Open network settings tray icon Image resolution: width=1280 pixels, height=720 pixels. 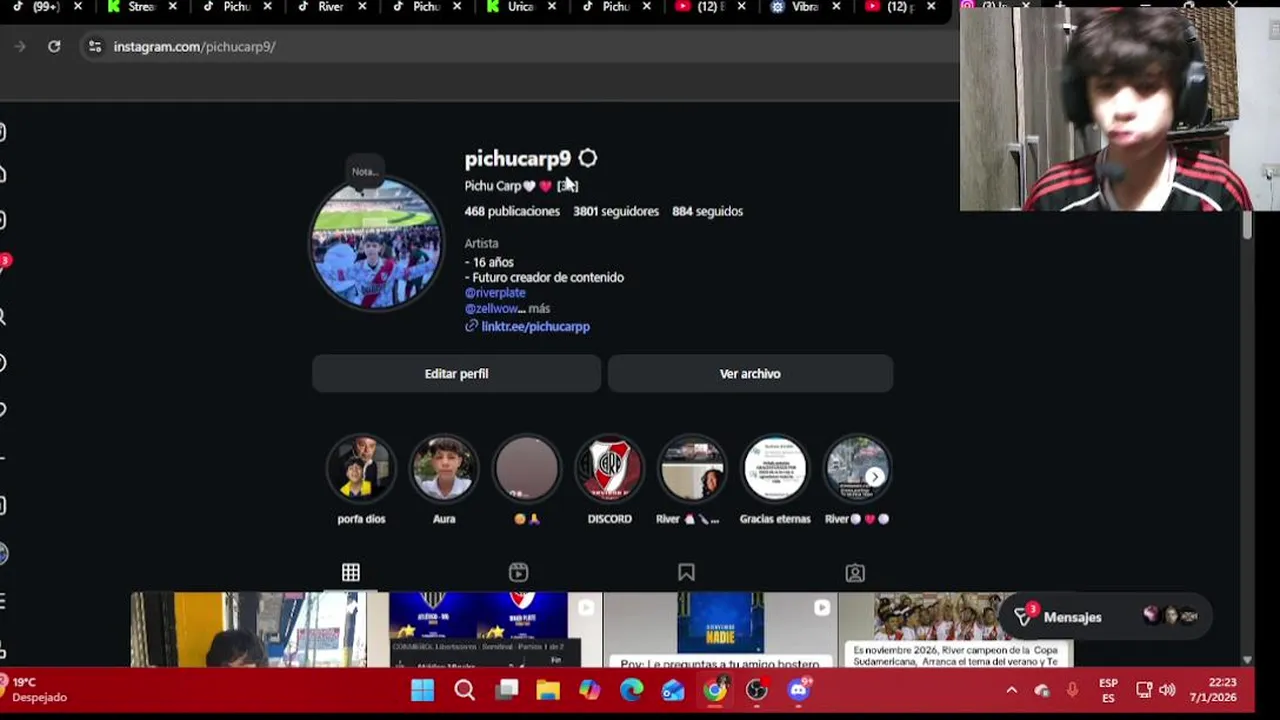click(x=1144, y=690)
